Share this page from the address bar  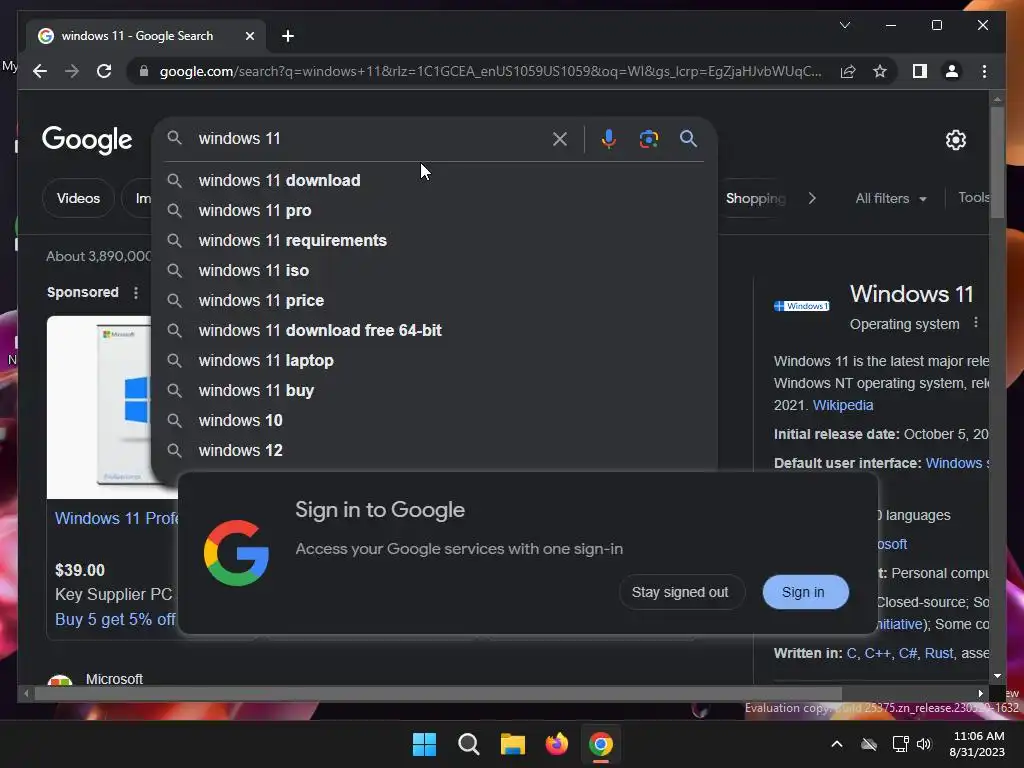(848, 71)
